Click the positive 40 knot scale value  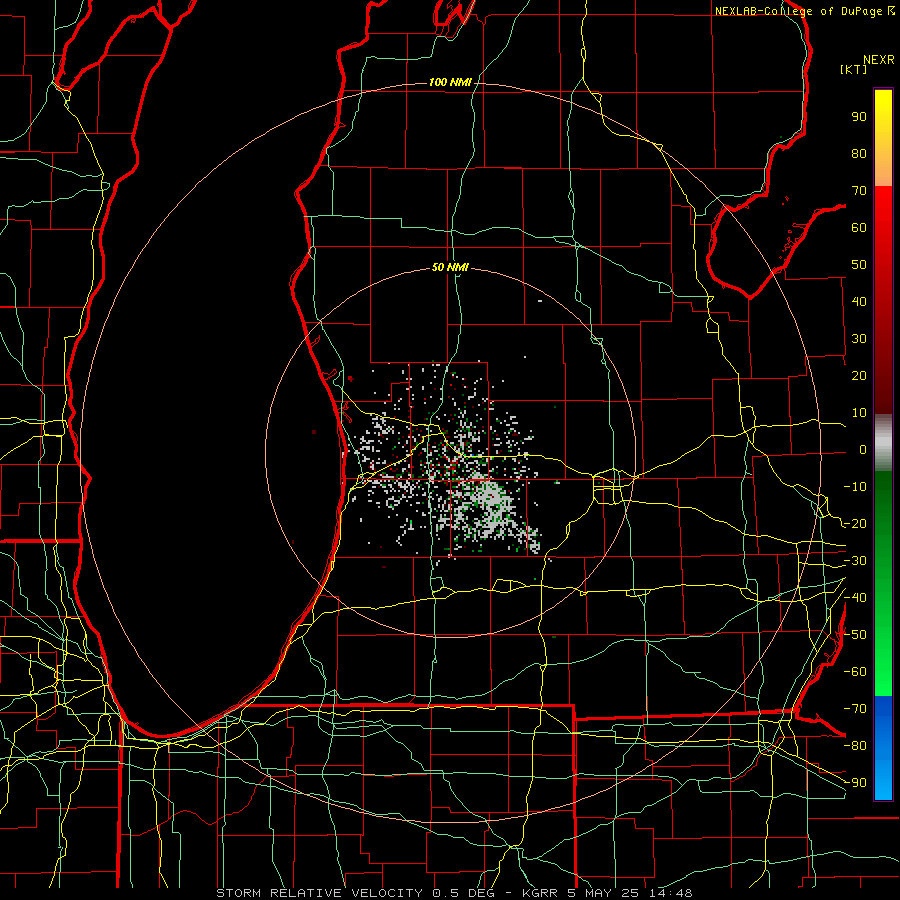pyautogui.click(x=859, y=302)
